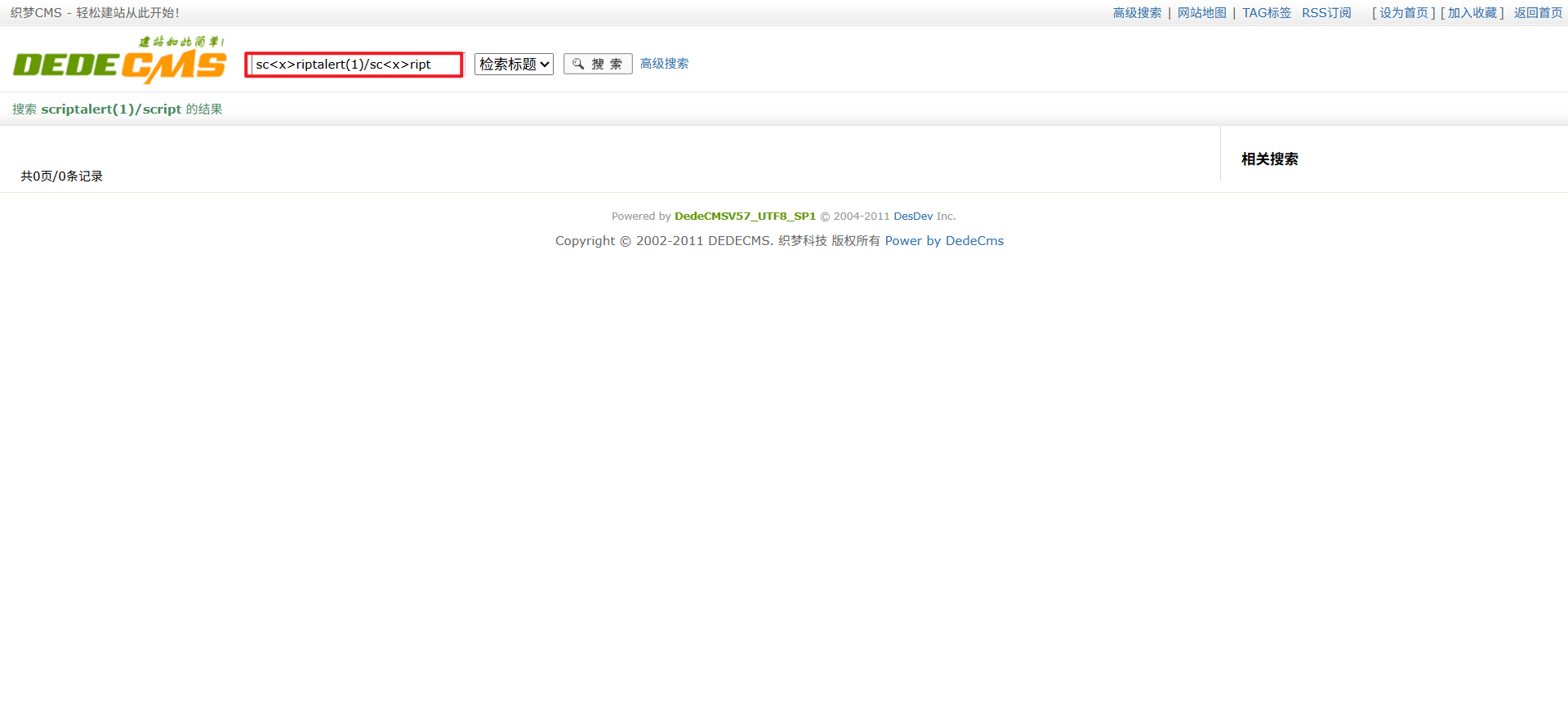Click 返回首页 link
Image resolution: width=1568 pixels, height=710 pixels.
pos(1539,13)
